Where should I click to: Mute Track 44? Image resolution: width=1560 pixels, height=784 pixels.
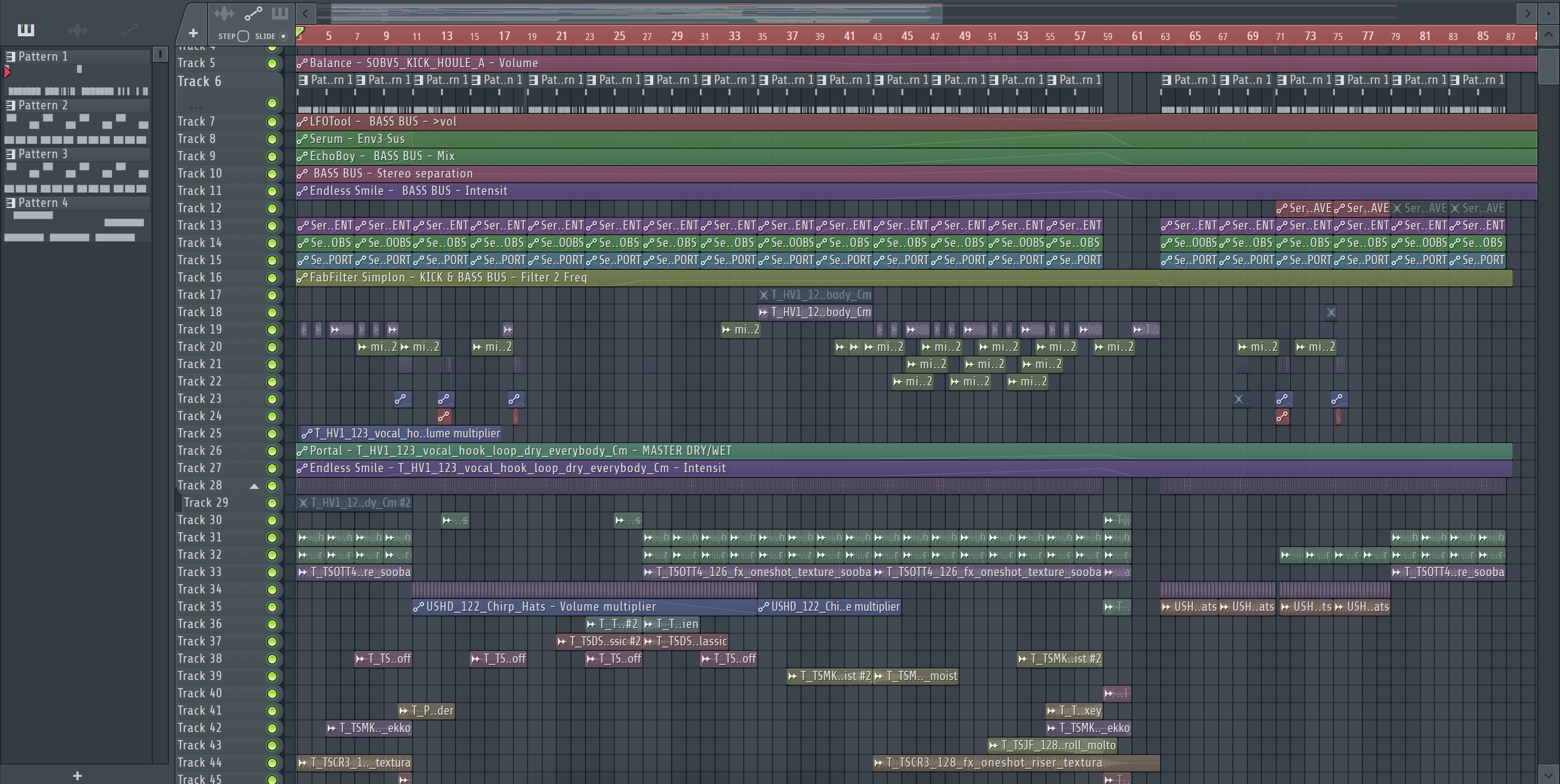(x=272, y=763)
